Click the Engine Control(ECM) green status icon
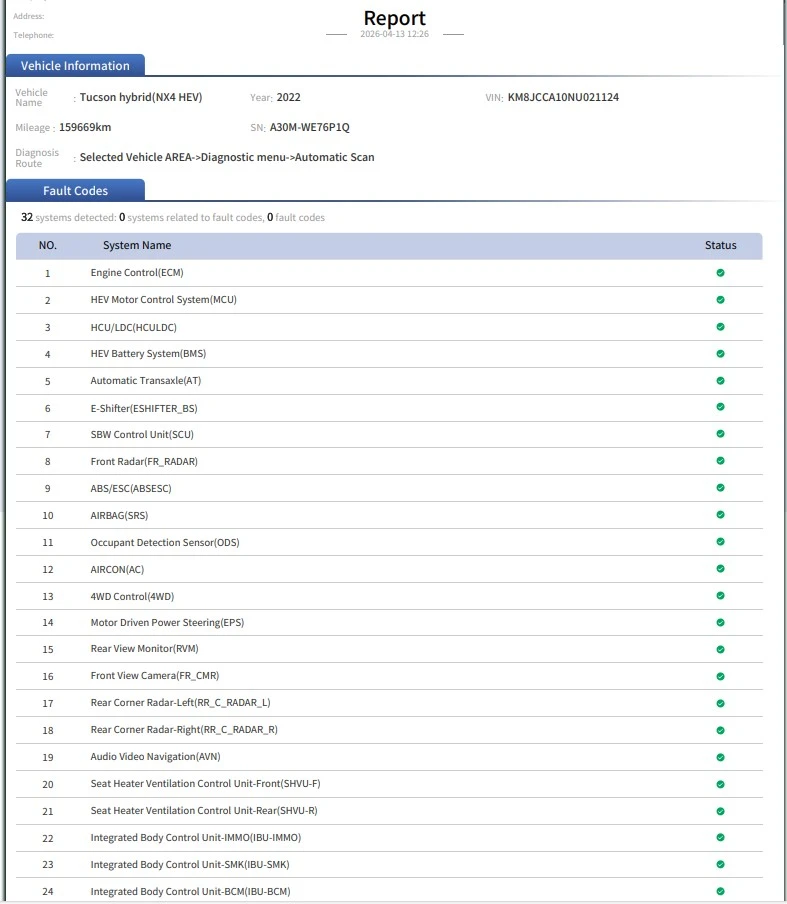Viewport: 787px width, 904px height. tap(720, 273)
